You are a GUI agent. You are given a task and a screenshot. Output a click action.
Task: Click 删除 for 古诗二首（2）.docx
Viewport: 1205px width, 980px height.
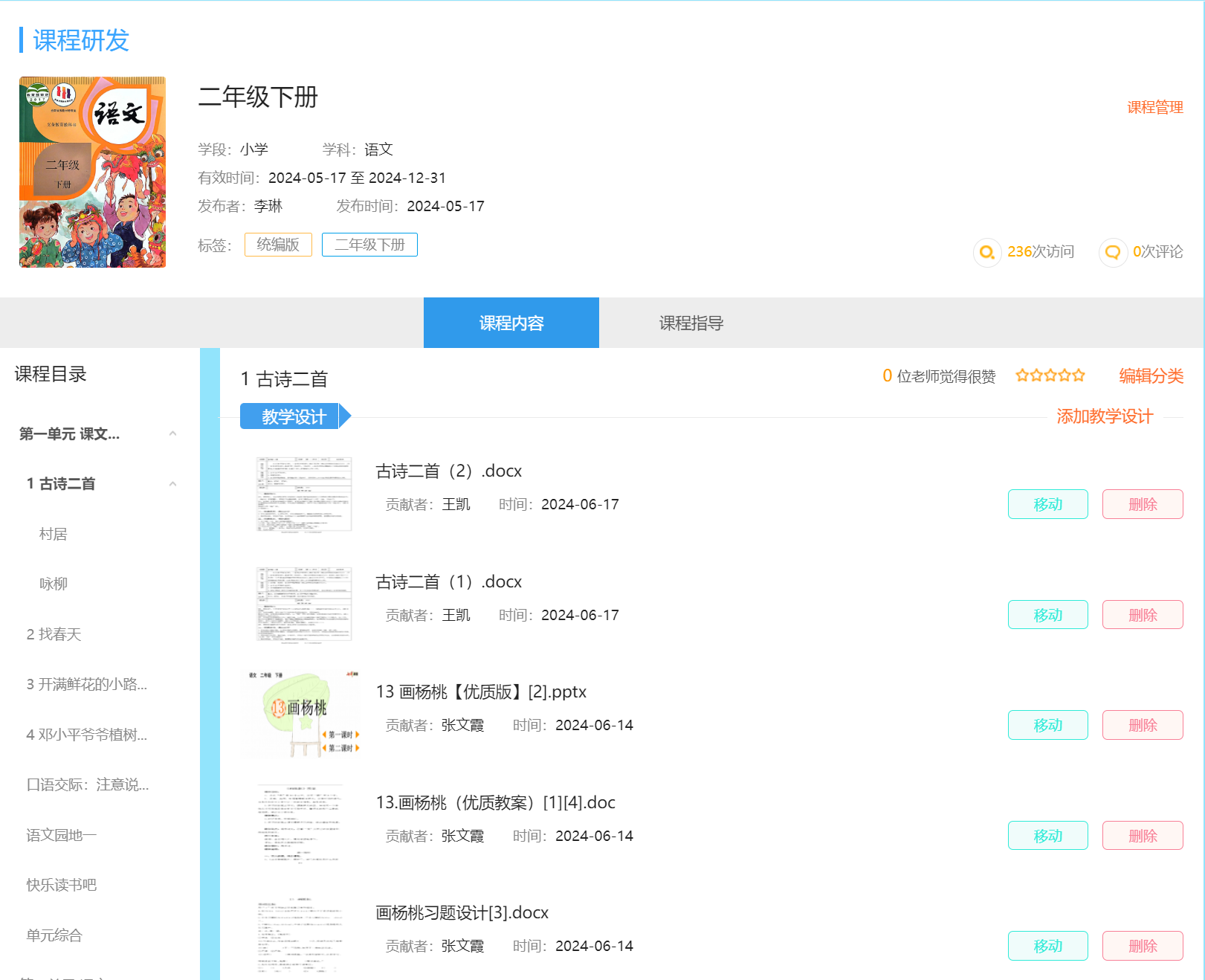[x=1143, y=504]
